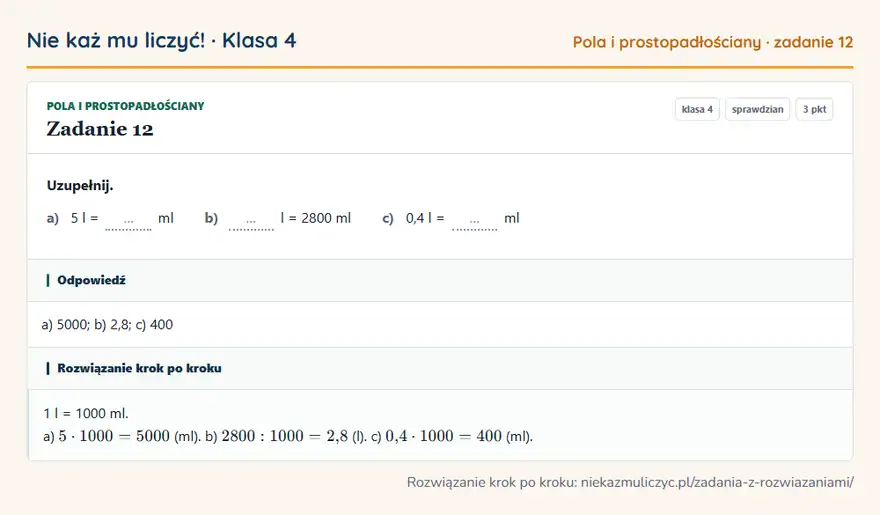This screenshot has height=515, width=880.
Task: Click the green 'POLA I PROSTOPADŁOŚCIANY' category label
Action: (x=125, y=106)
